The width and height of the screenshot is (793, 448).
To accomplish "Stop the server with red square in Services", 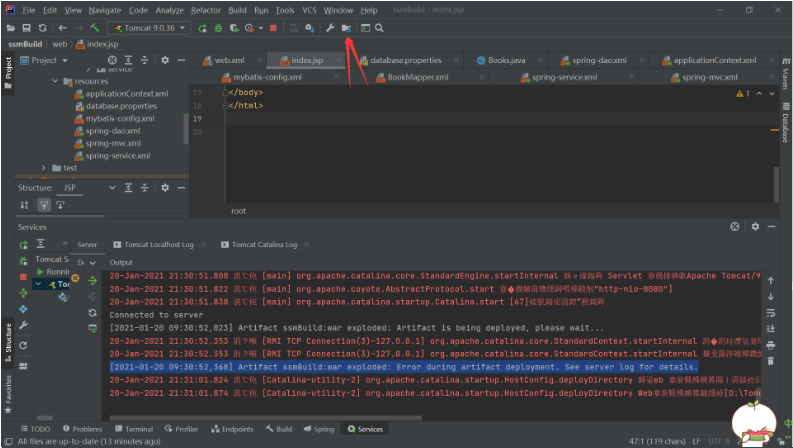I will (x=23, y=277).
